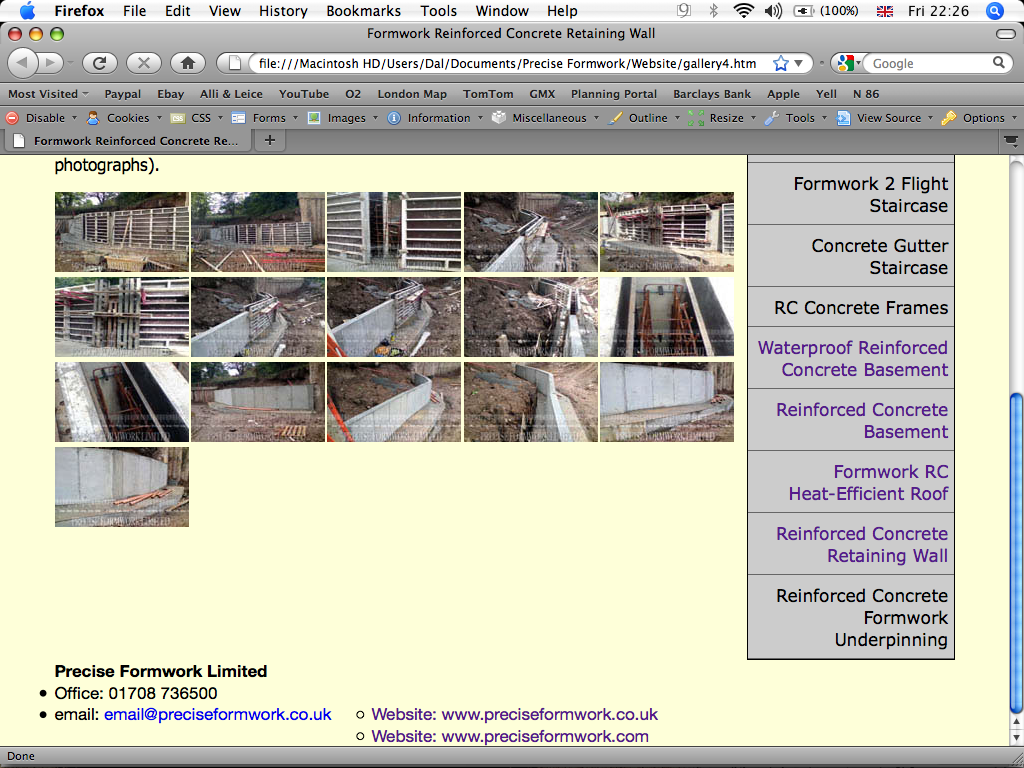
Task: Open the Paypal bookmark
Action: tap(123, 94)
